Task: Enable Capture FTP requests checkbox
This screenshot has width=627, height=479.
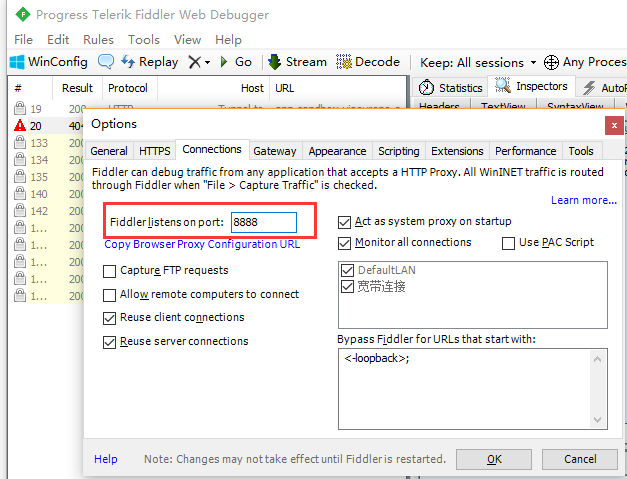Action: click(110, 271)
